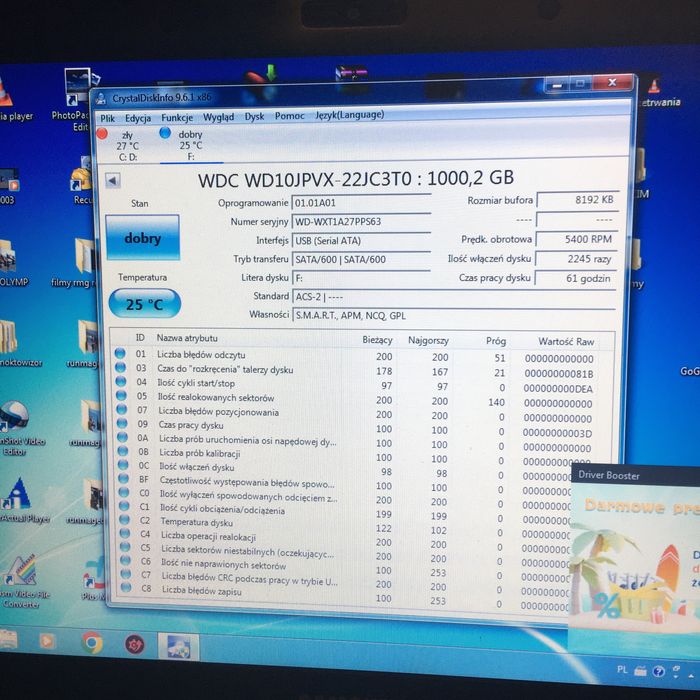This screenshot has width=700, height=700.
Task: Open the Actual Player desktop shortcut
Action: pyautogui.click(x=22, y=501)
